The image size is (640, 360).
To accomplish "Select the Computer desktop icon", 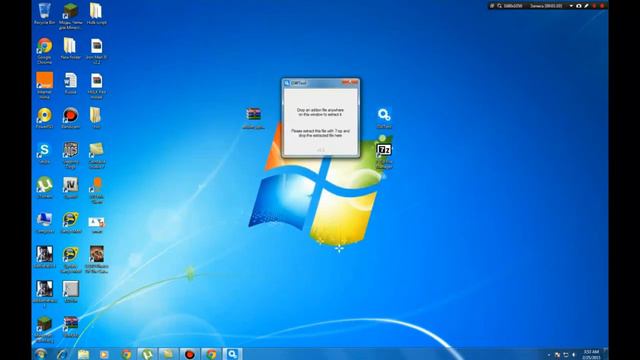I will (44, 222).
